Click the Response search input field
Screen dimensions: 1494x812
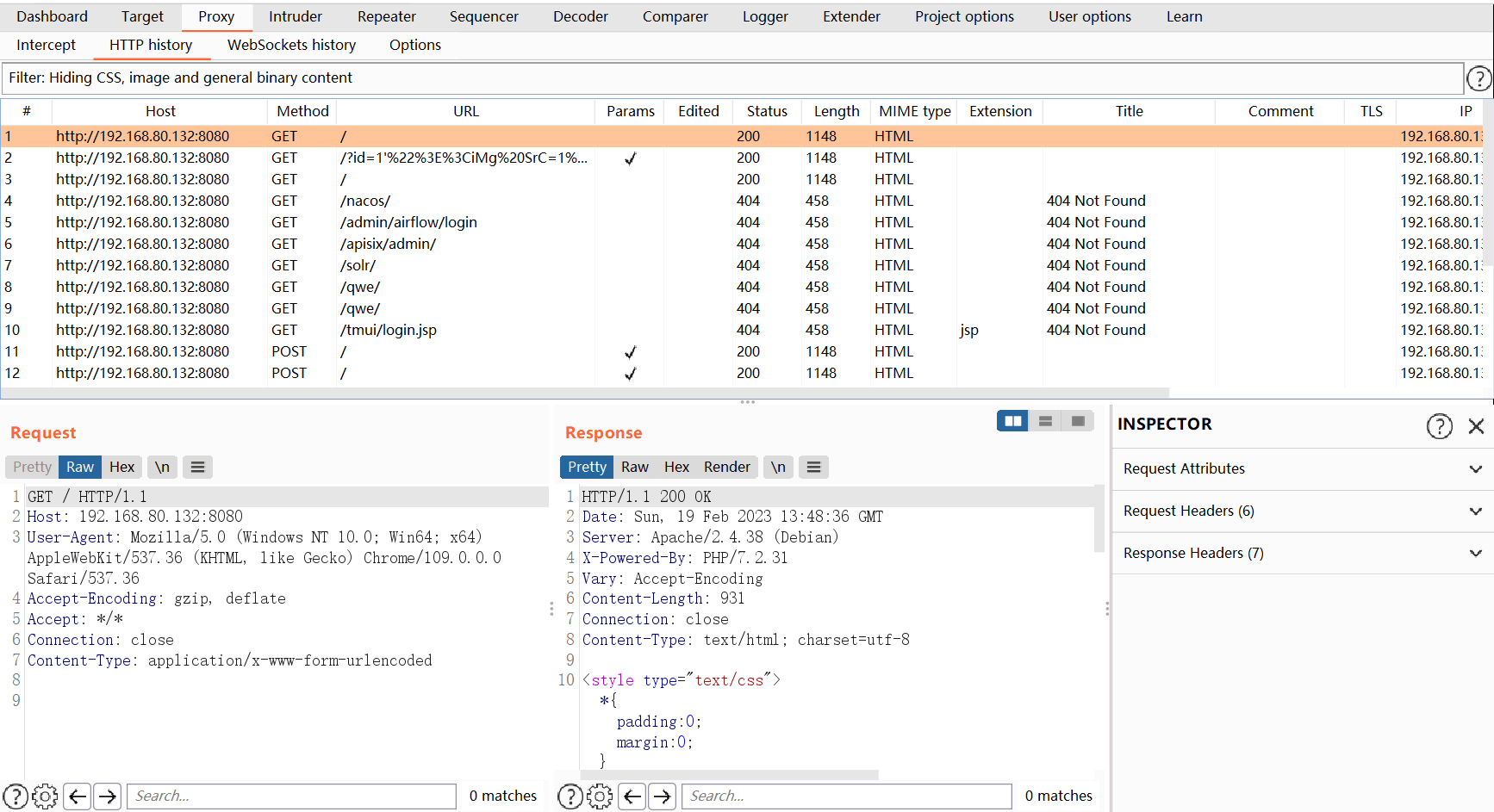846,797
